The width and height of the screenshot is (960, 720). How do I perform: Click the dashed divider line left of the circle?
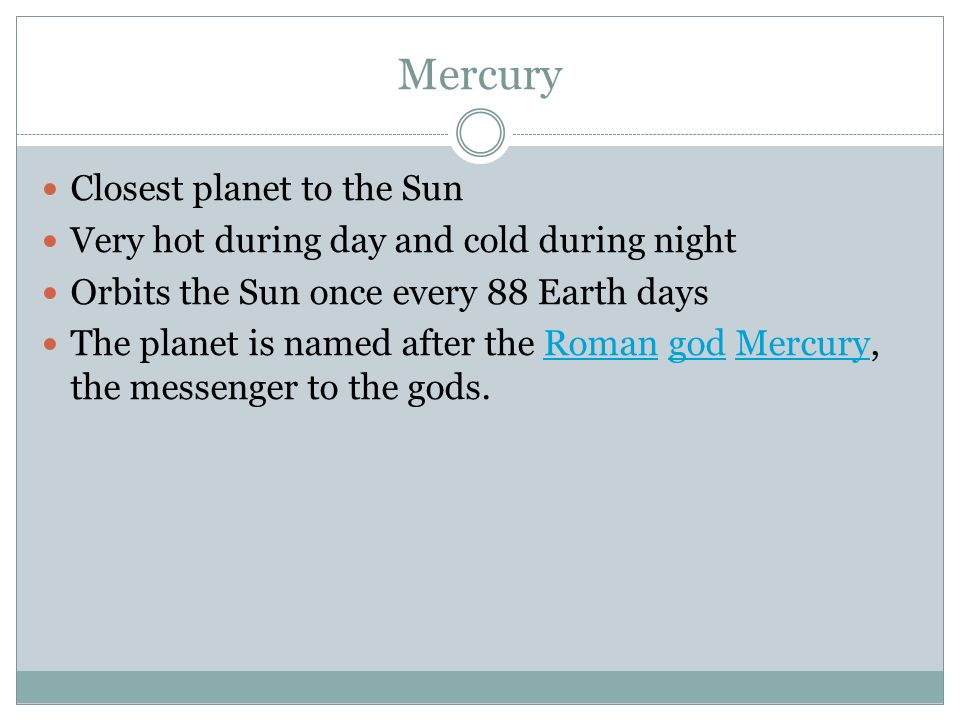click(x=233, y=134)
